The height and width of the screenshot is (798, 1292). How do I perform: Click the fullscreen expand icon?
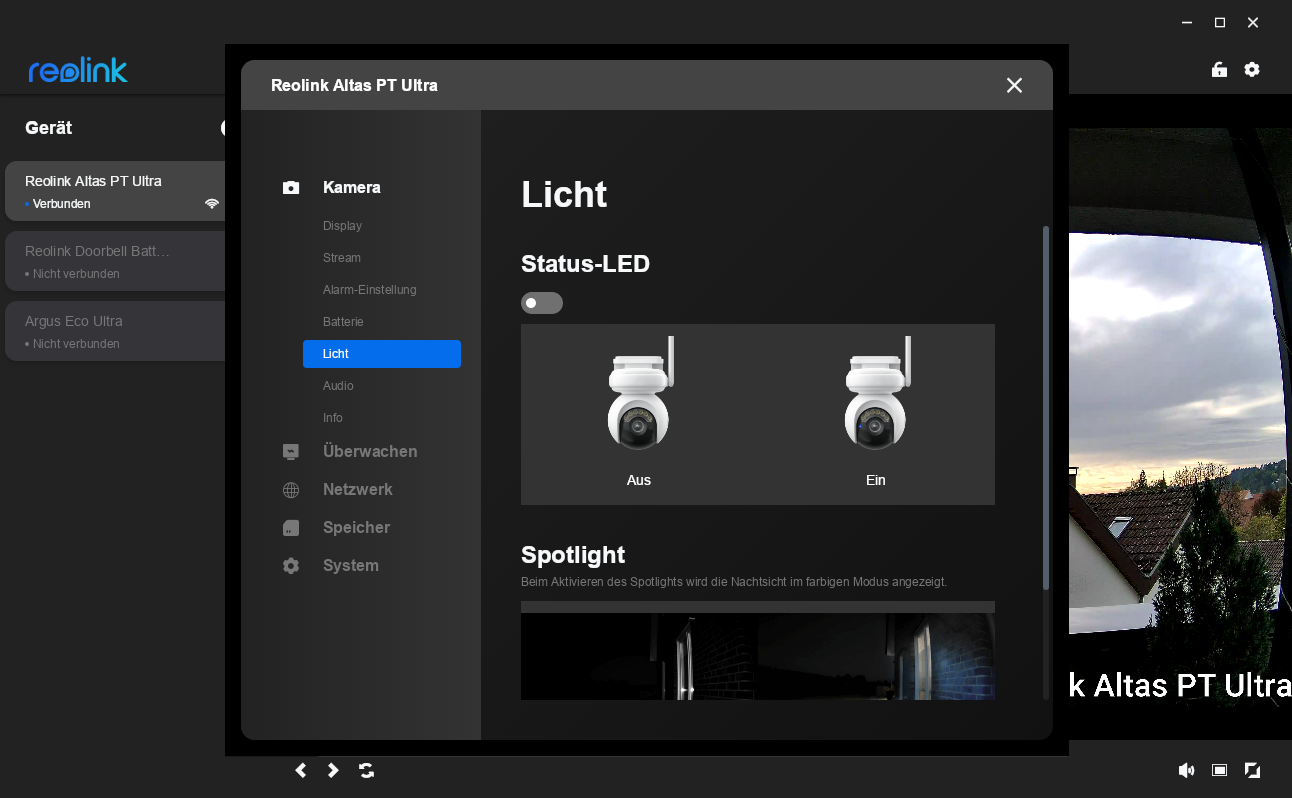click(1252, 770)
